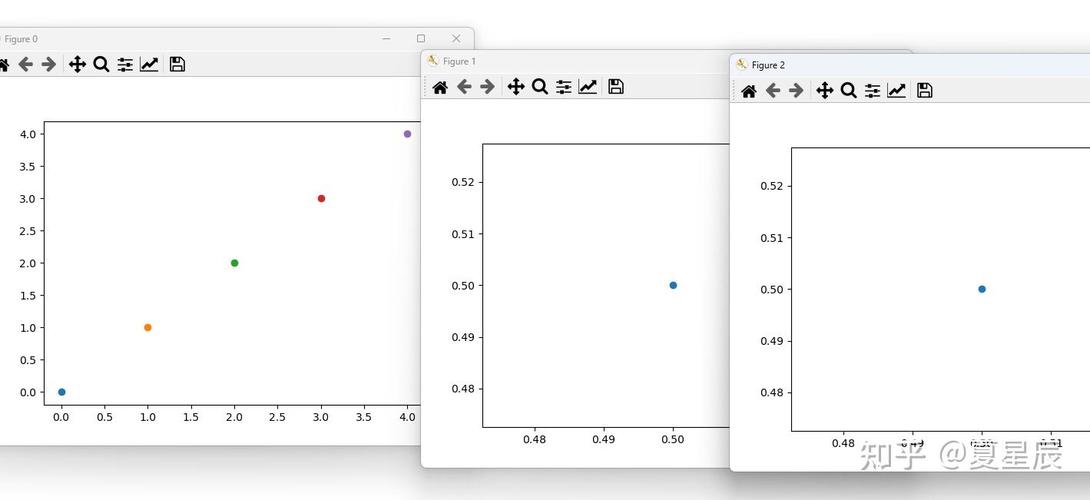Save Figure 0 using the disk icon
This screenshot has height=500, width=1090.
(x=177, y=64)
